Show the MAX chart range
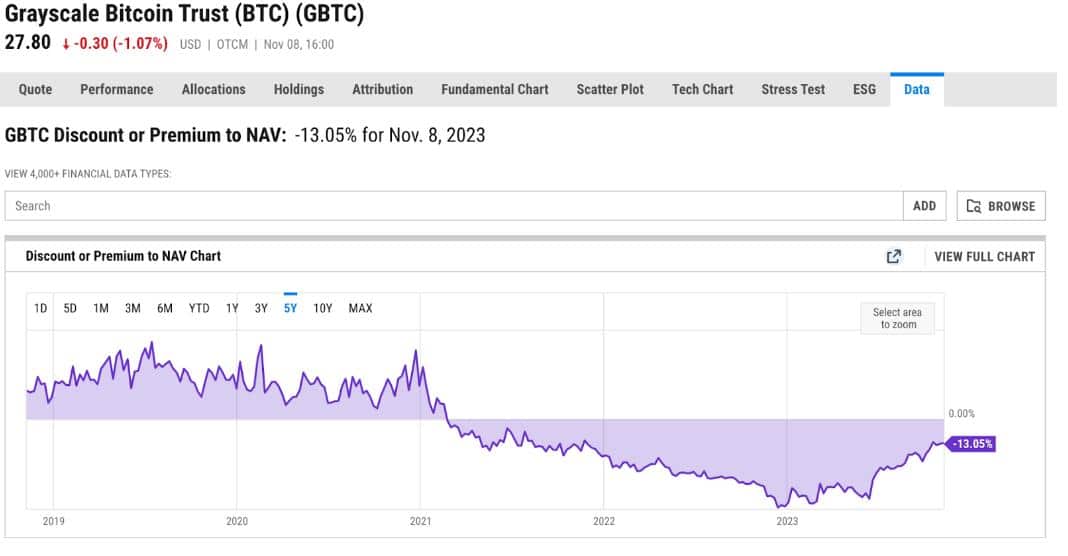Viewport: 1068px width, 556px height. point(360,308)
